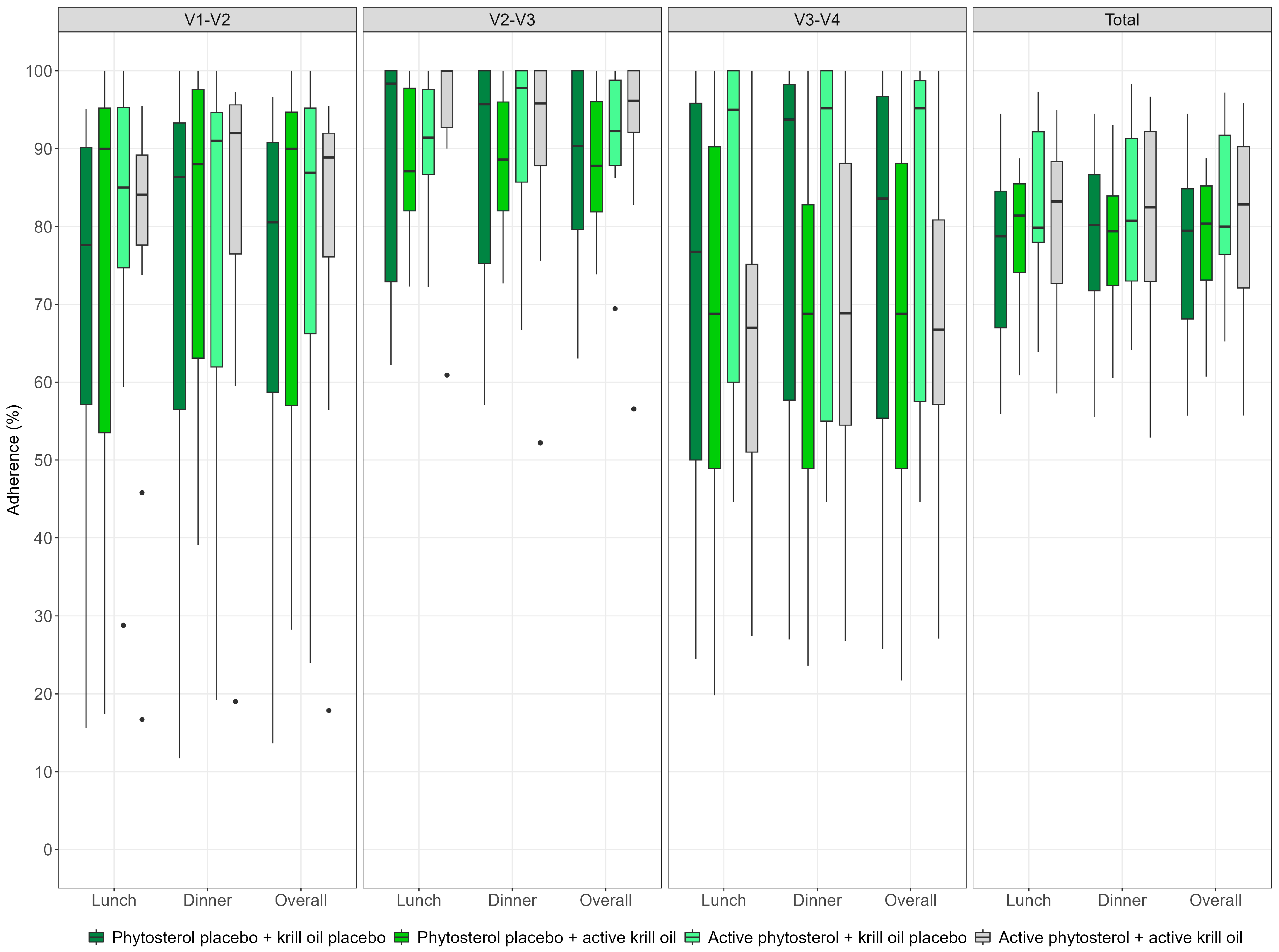Click the grey V3-V4 Lunch box
This screenshot has height=952, width=1279.
[x=752, y=369]
